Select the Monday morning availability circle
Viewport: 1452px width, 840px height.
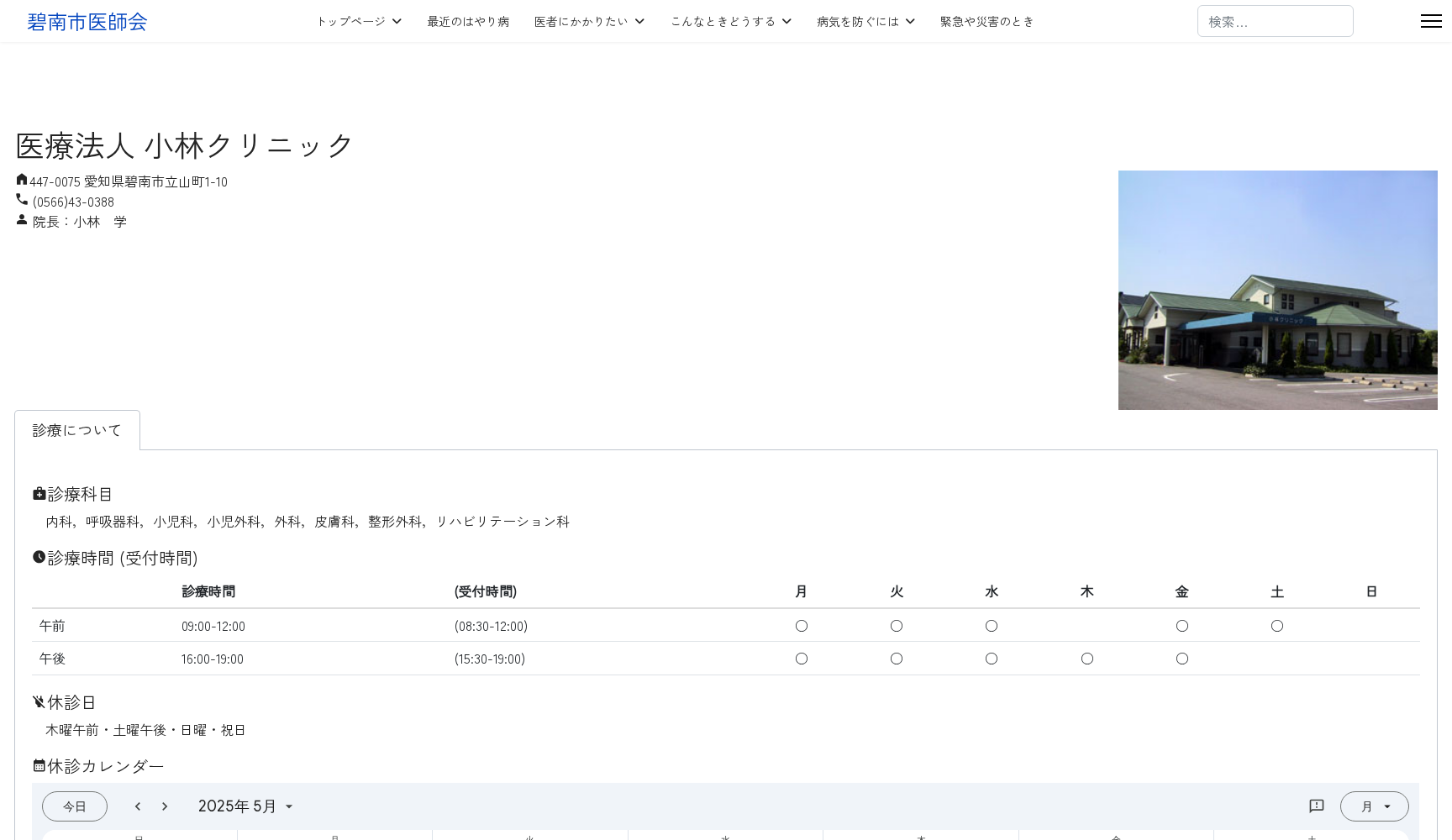pyautogui.click(x=801, y=625)
